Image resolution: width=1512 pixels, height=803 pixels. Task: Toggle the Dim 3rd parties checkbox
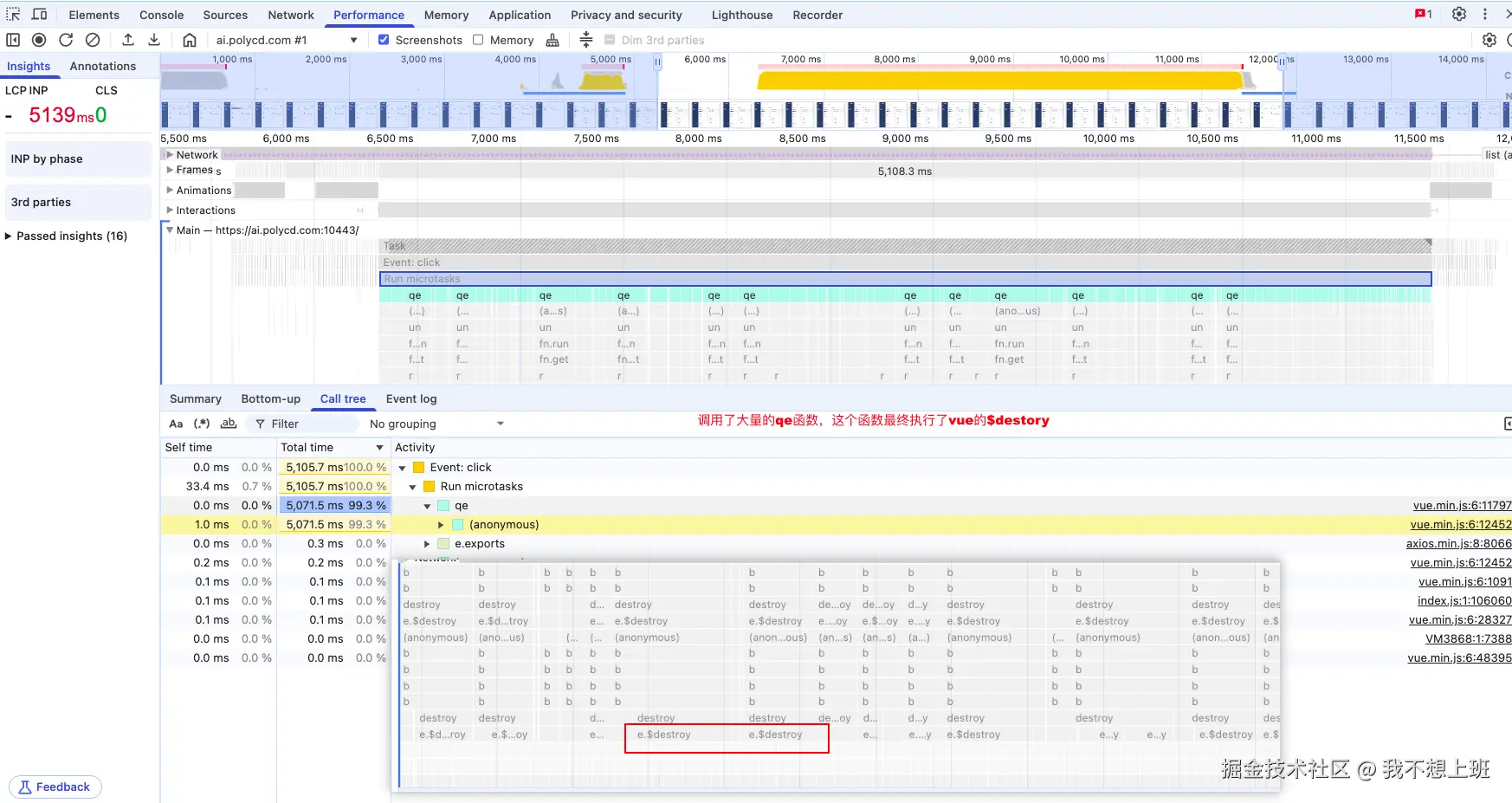(610, 40)
